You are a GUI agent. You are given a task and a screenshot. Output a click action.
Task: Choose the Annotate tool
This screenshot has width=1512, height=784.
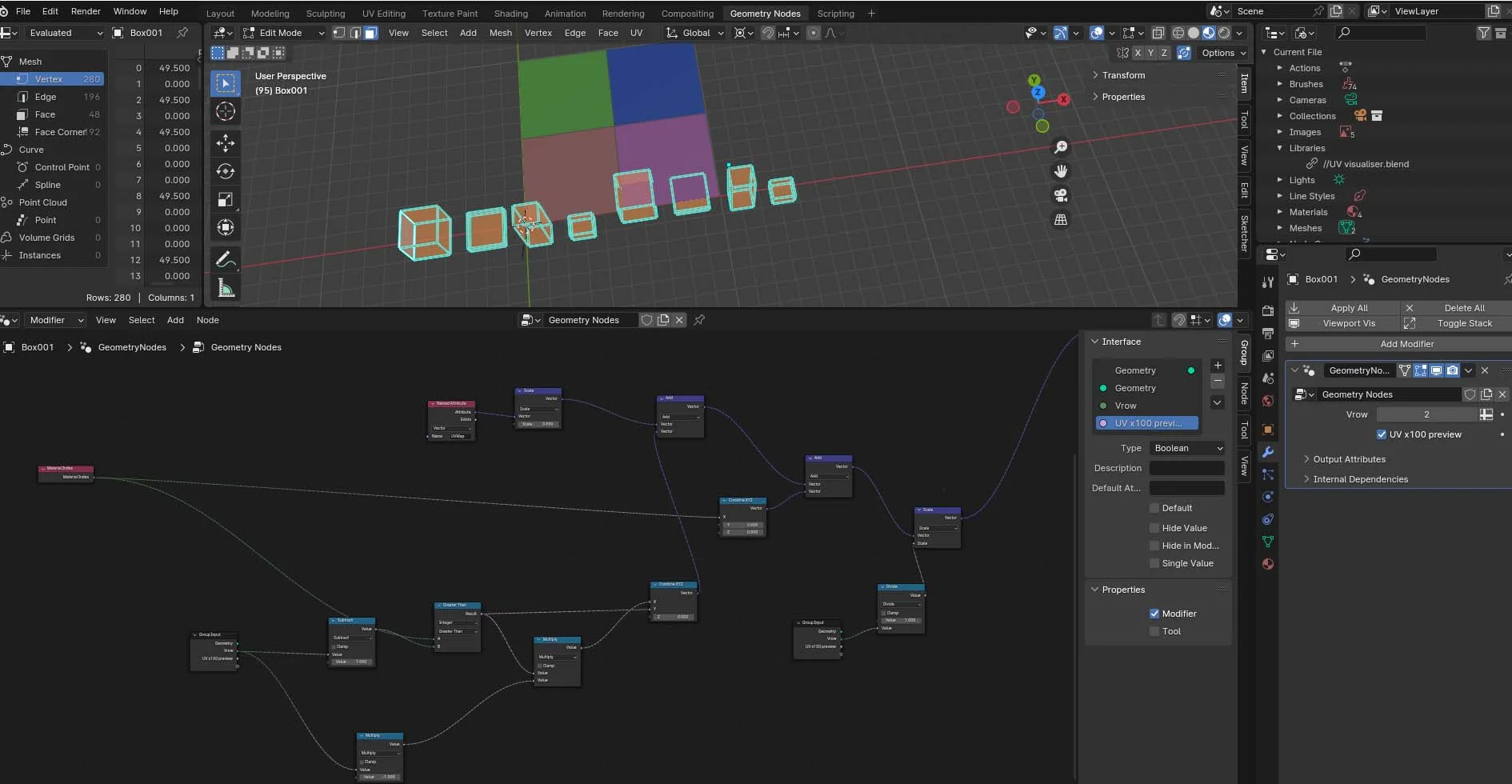pyautogui.click(x=226, y=259)
